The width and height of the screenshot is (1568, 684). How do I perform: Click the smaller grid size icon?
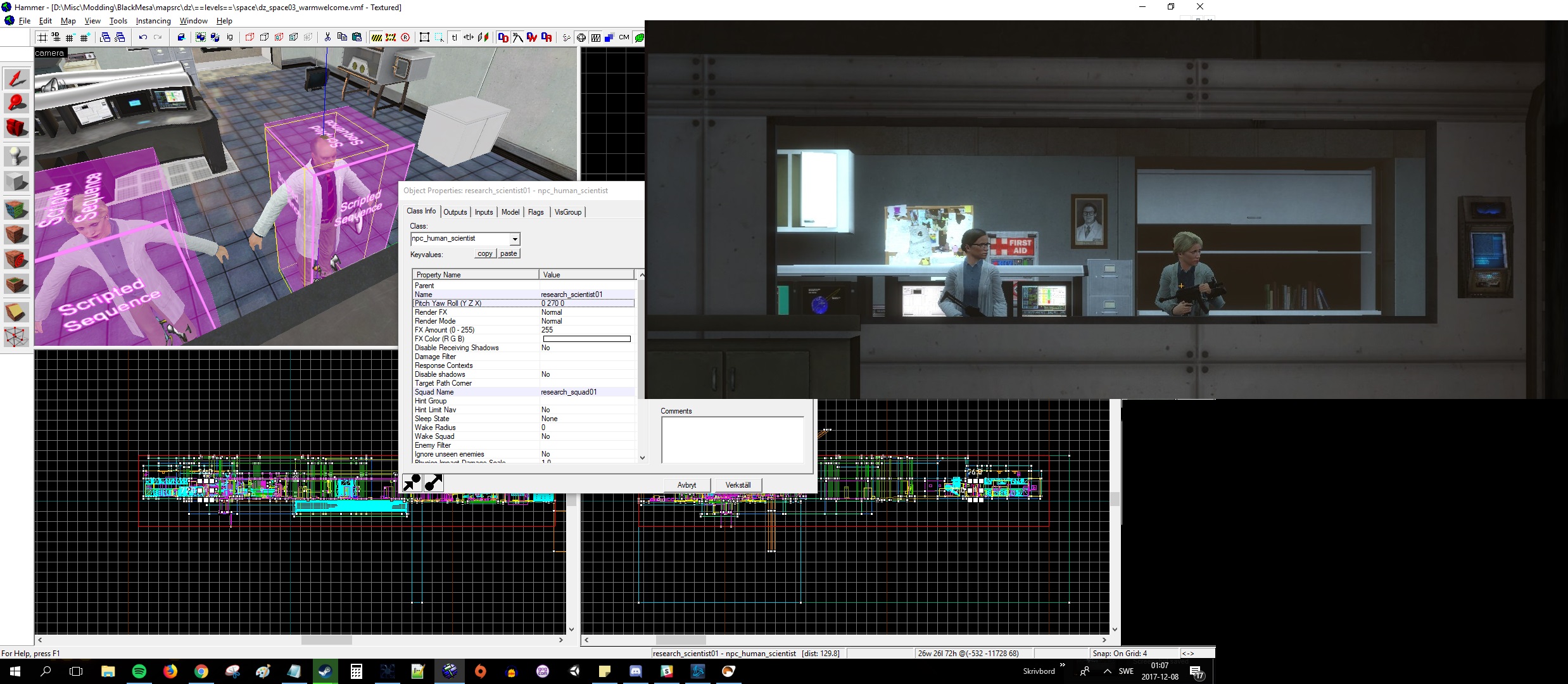70,37
